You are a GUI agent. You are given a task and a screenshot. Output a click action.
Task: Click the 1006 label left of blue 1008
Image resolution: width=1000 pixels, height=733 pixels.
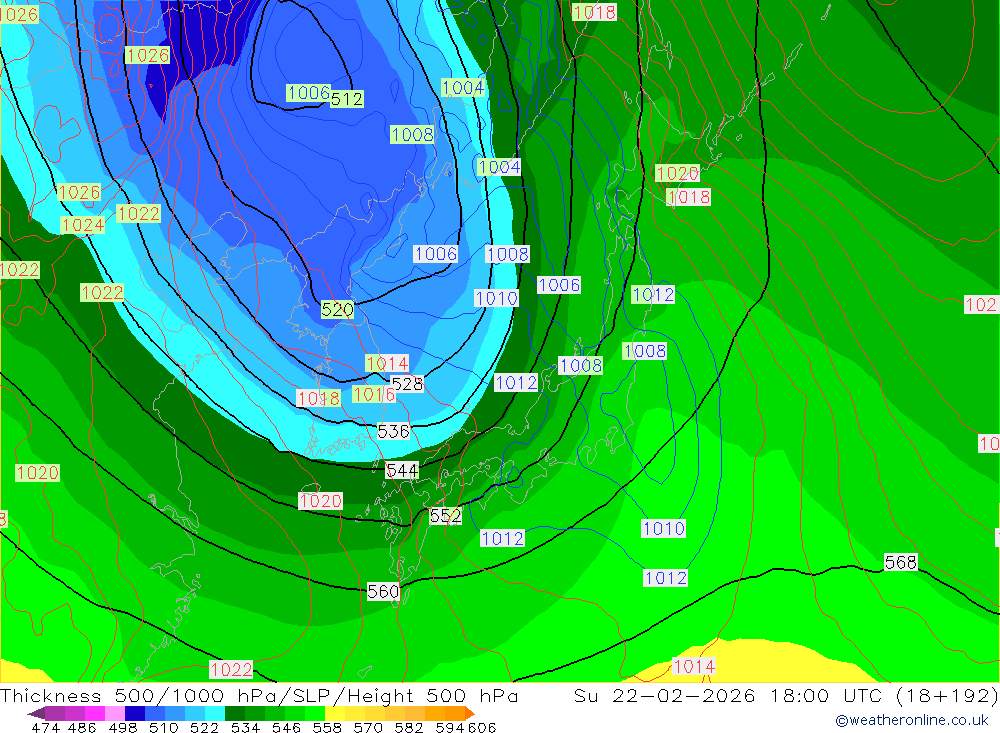[x=436, y=254]
